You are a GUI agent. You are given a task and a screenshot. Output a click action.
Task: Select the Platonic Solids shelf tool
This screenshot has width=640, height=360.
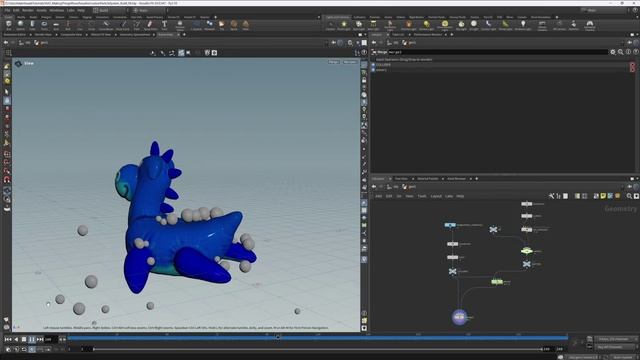[x=180, y=25]
